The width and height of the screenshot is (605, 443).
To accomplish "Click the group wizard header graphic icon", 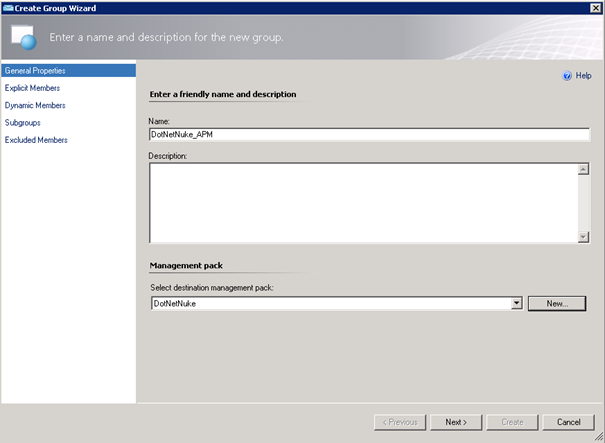I will (x=24, y=38).
